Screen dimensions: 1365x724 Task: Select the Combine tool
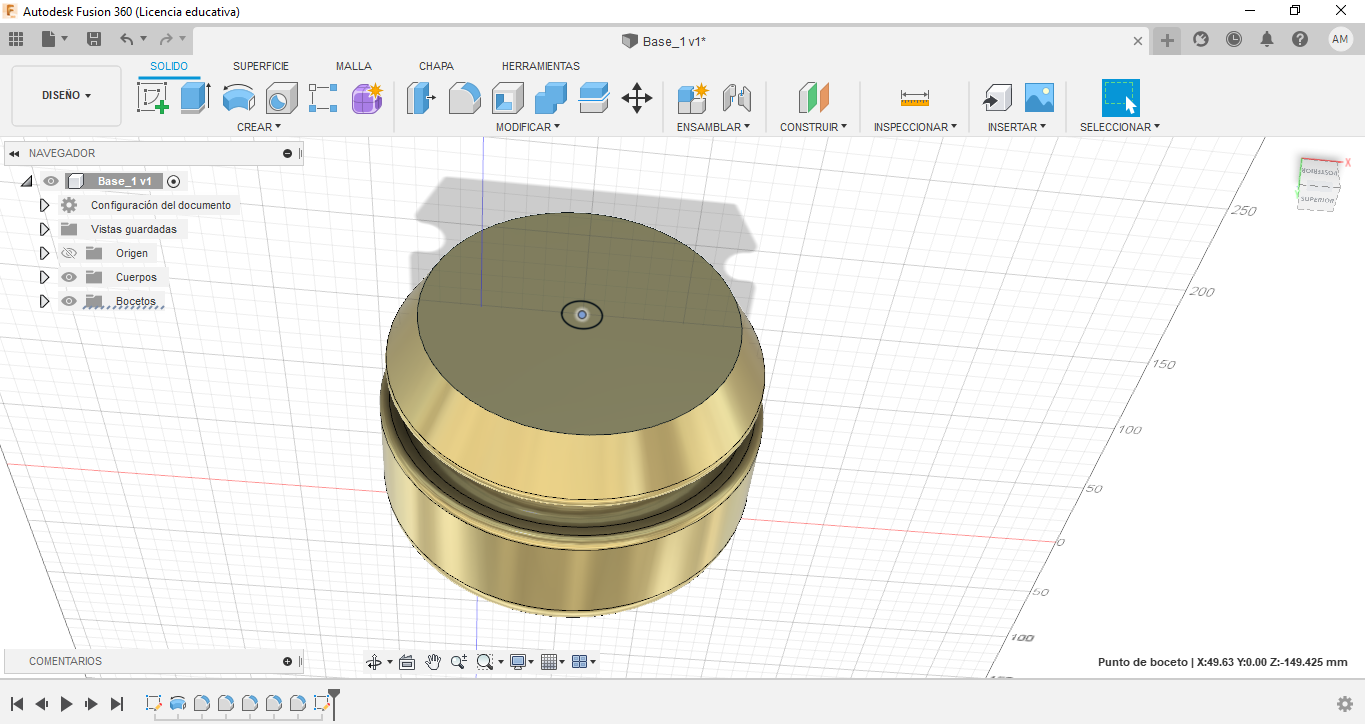click(551, 98)
